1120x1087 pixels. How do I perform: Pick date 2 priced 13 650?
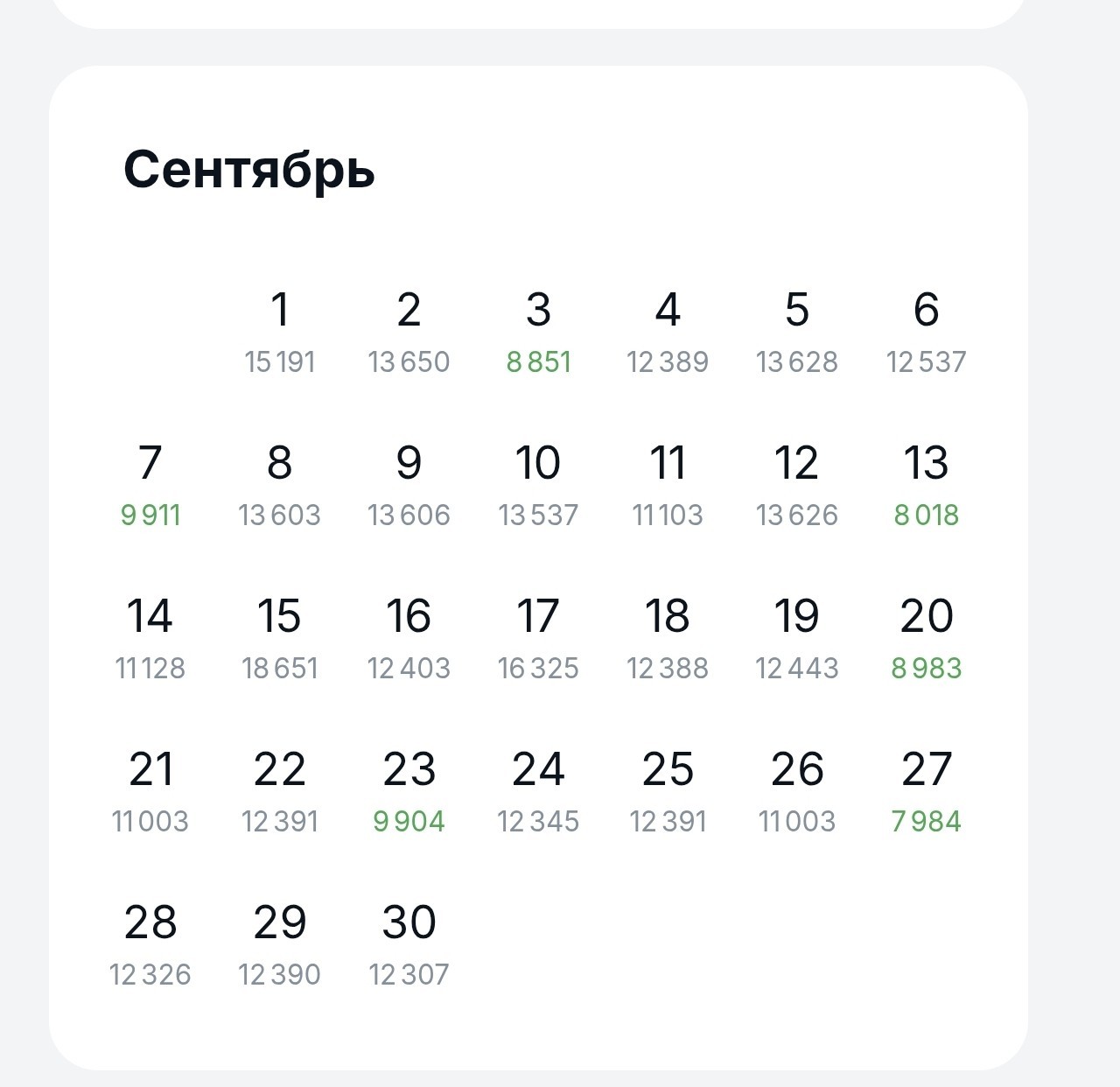pyautogui.click(x=409, y=333)
